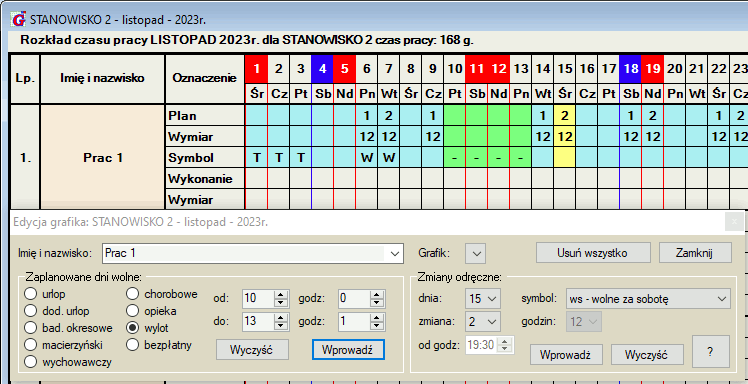The height and width of the screenshot is (384, 748).
Task: Click the od godz time field 19:30
Action: pos(483,345)
